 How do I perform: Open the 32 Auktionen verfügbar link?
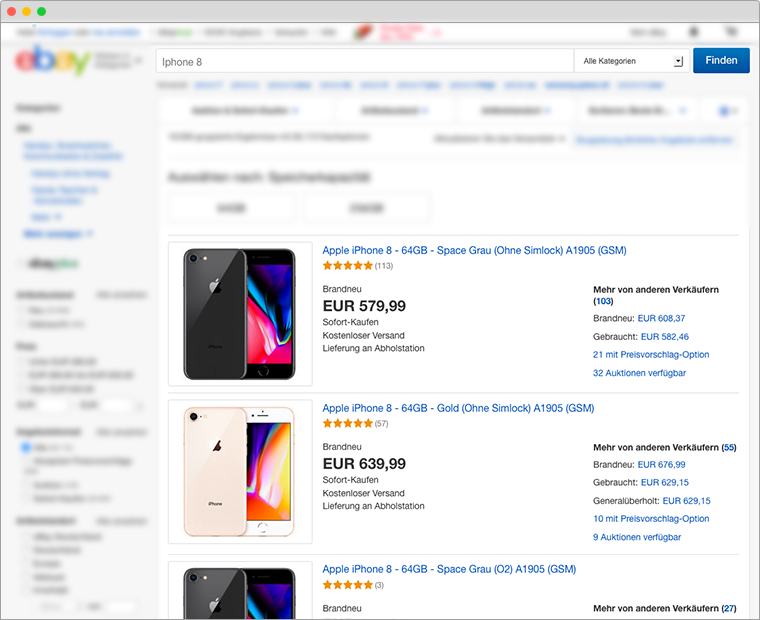pos(639,373)
